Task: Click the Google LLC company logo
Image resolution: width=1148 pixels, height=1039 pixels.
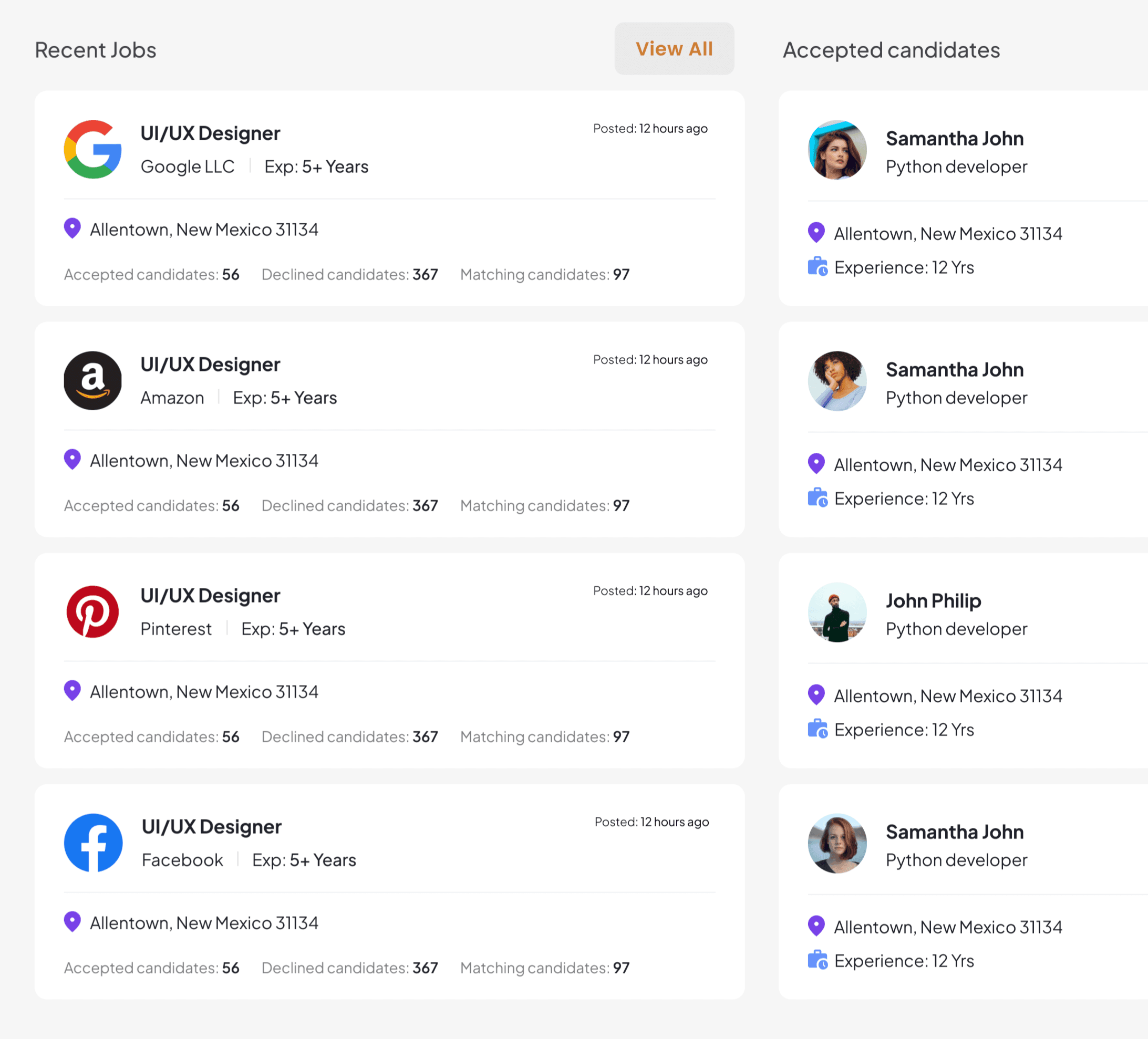Action: coord(93,150)
